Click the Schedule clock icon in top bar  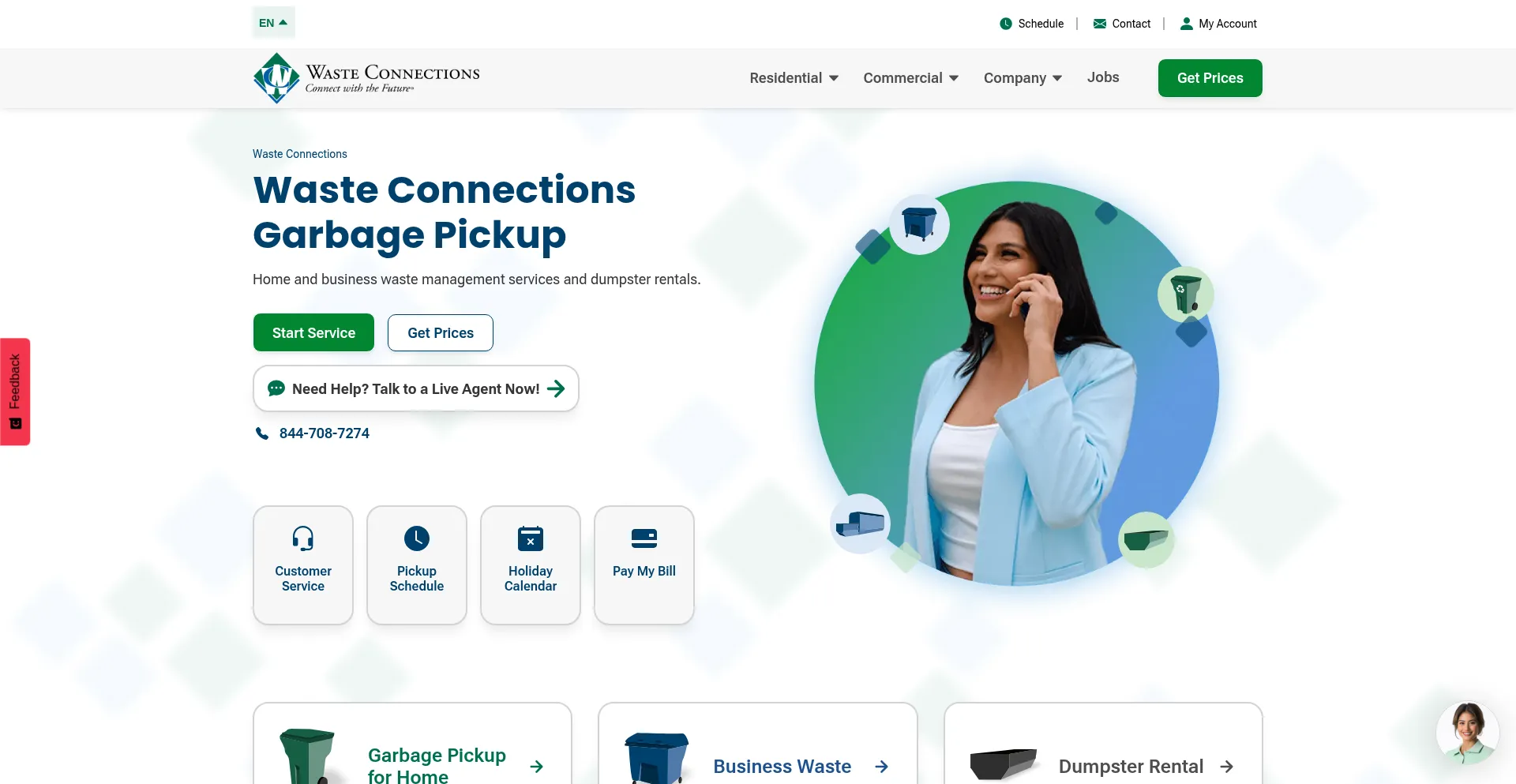(x=1006, y=24)
